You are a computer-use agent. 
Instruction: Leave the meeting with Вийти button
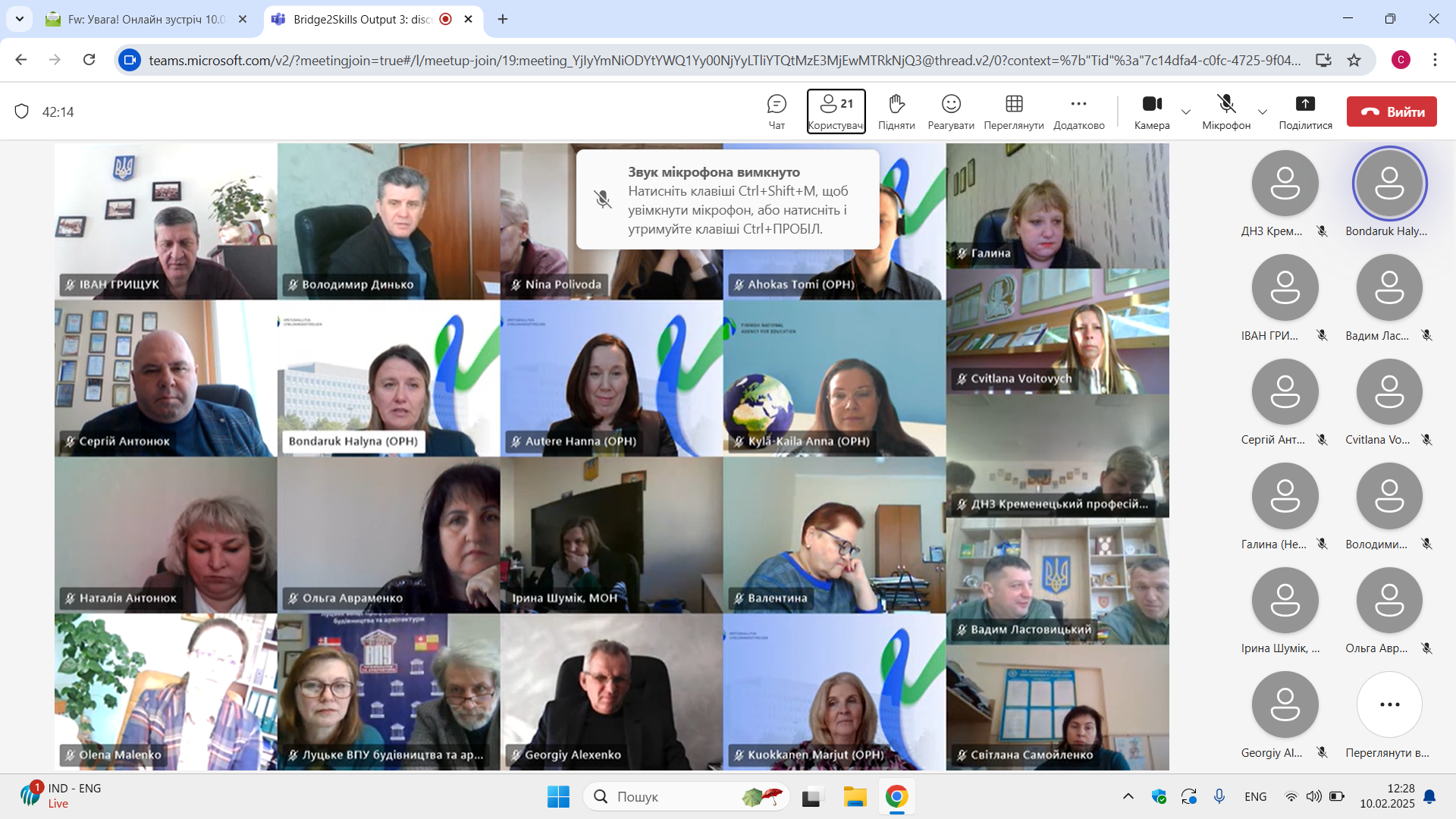(x=1392, y=111)
